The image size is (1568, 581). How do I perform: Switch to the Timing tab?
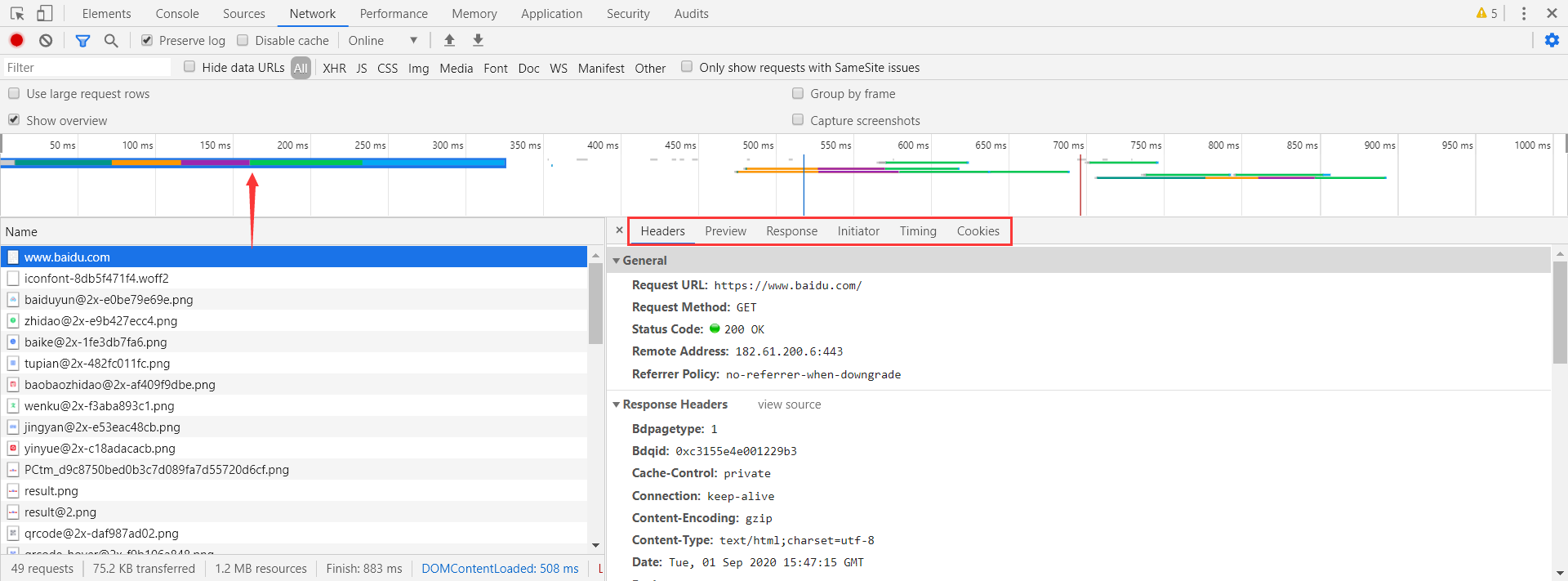(918, 231)
